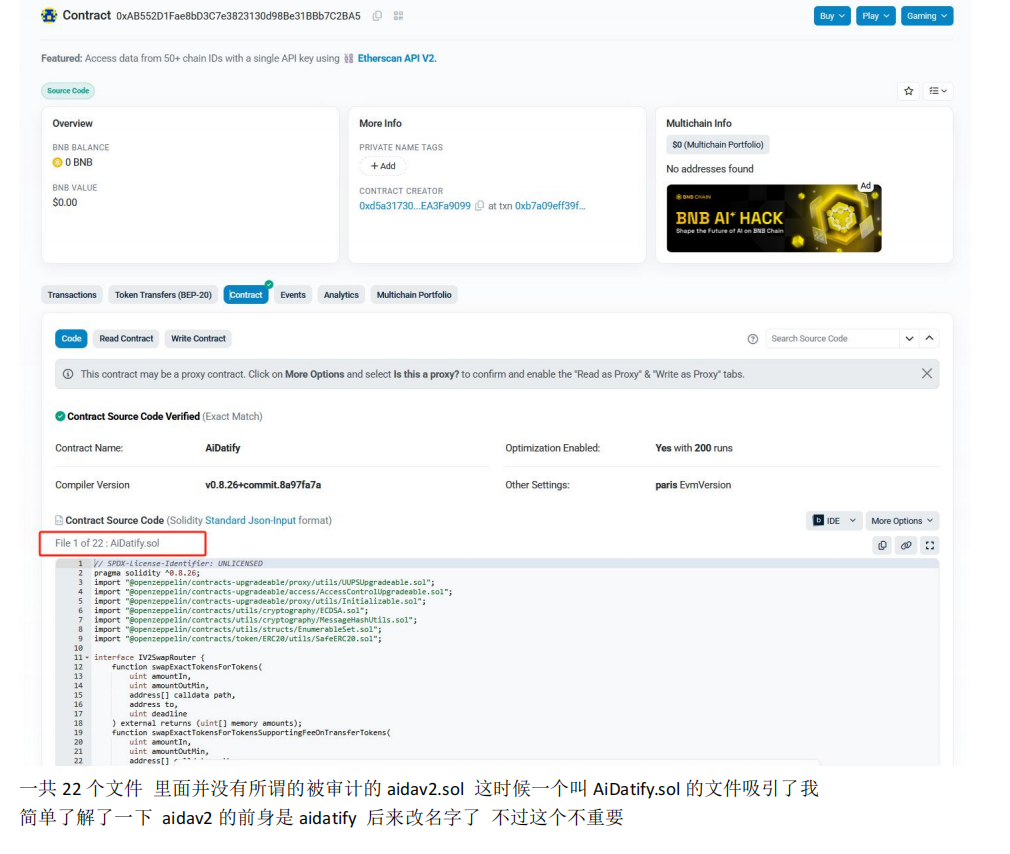The width and height of the screenshot is (1010, 854).
Task: Open the Read Contract tab
Action: (x=126, y=339)
